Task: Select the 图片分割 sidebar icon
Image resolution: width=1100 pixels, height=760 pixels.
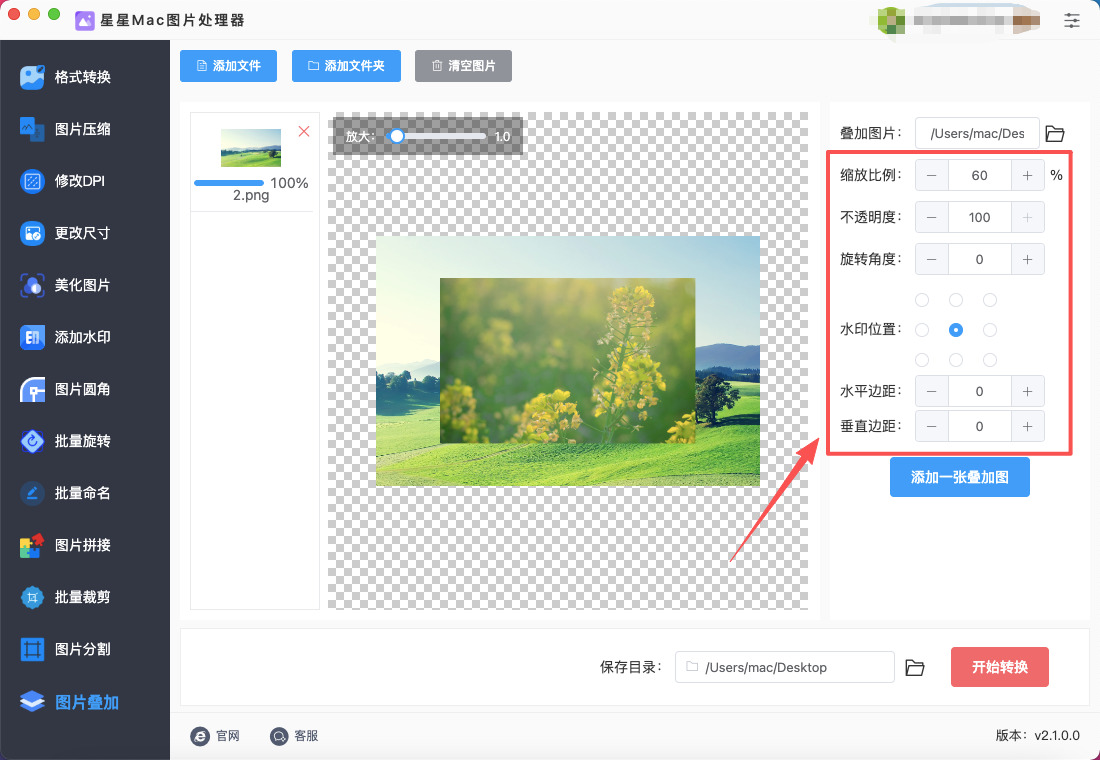Action: [x=32, y=649]
